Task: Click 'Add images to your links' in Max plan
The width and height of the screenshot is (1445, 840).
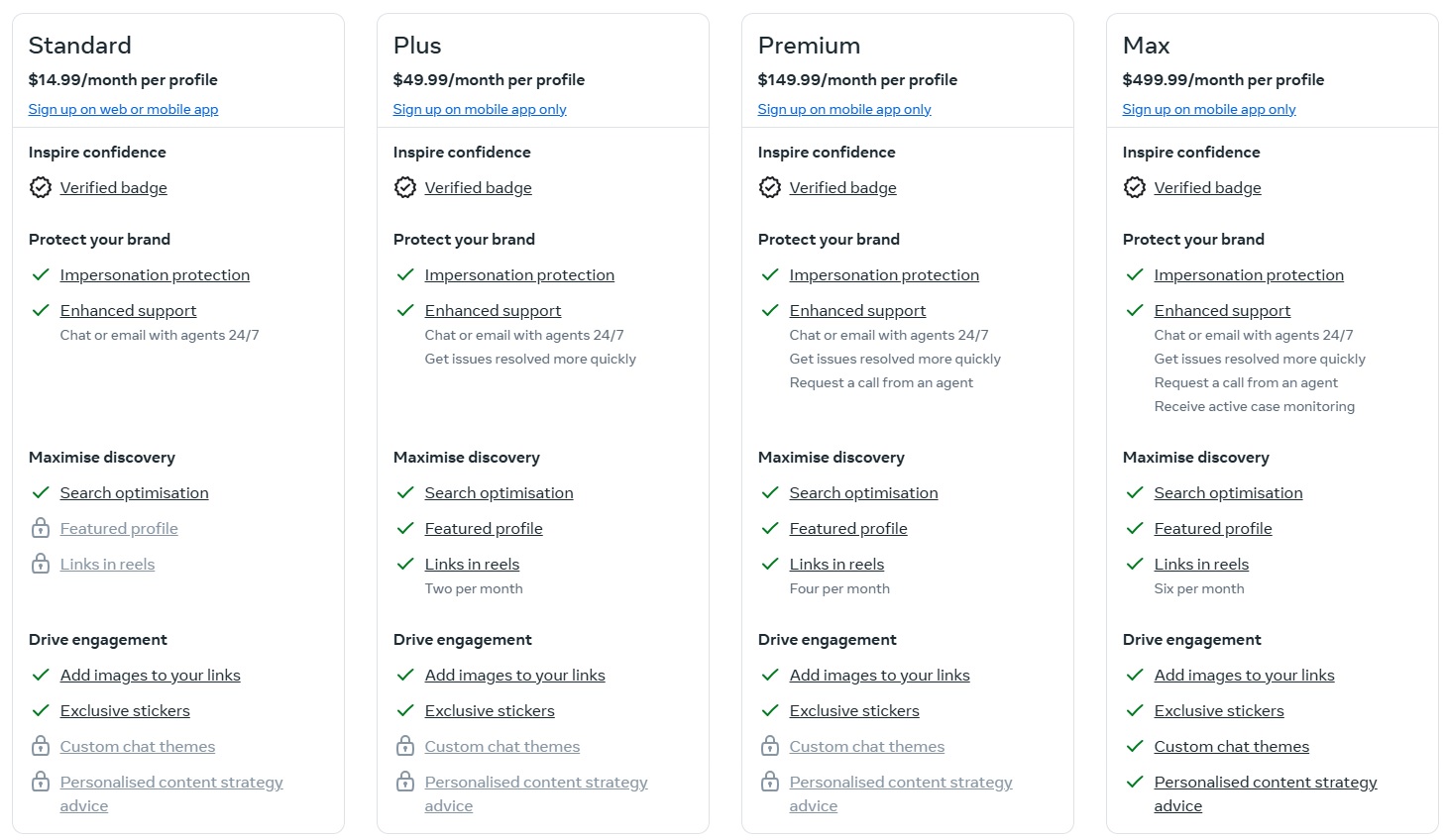Action: point(1244,675)
